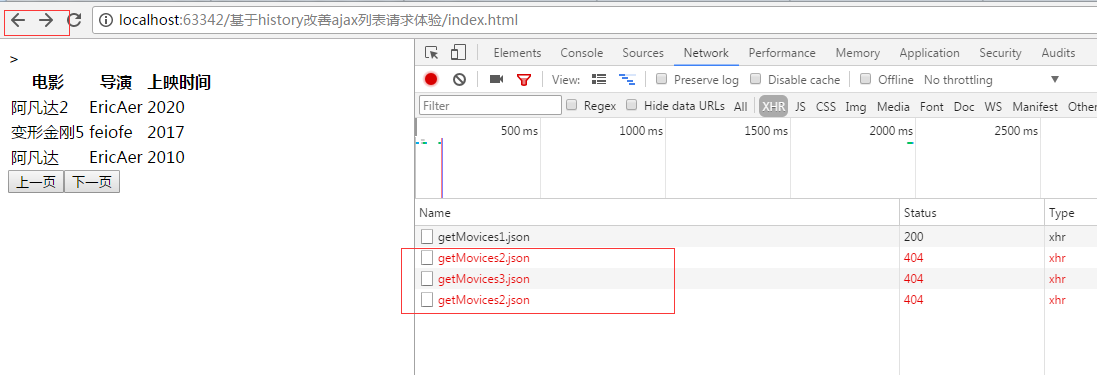Click the browser forward arrow

pyautogui.click(x=46, y=20)
